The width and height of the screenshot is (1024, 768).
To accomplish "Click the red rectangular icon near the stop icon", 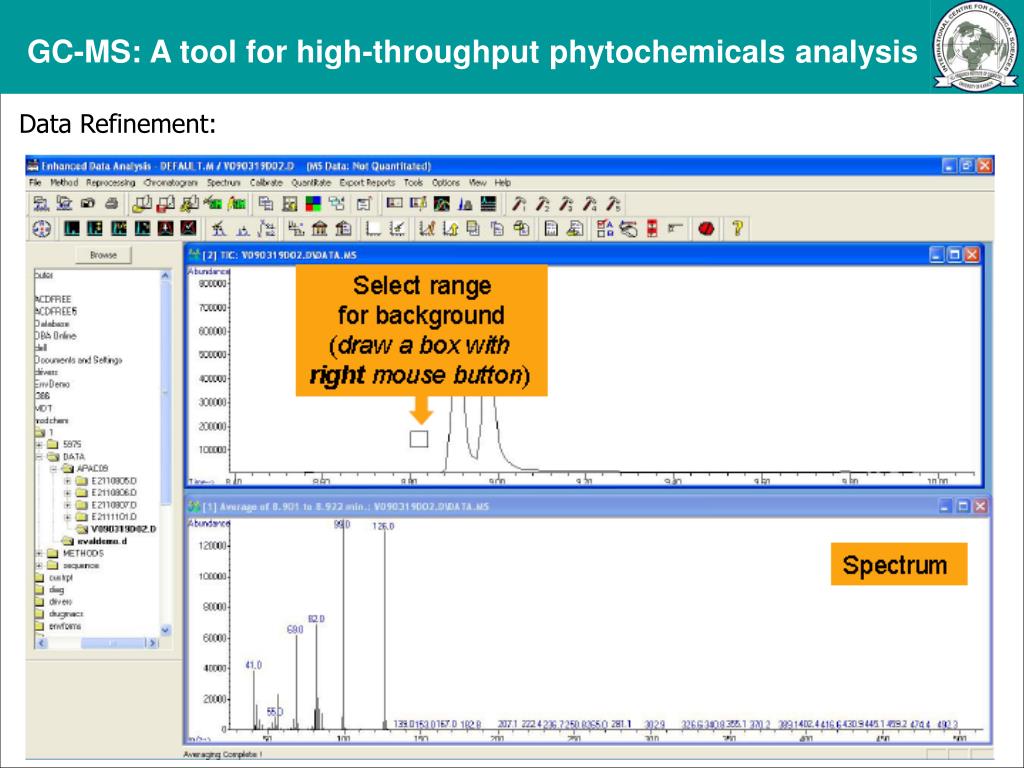I will coord(652,229).
